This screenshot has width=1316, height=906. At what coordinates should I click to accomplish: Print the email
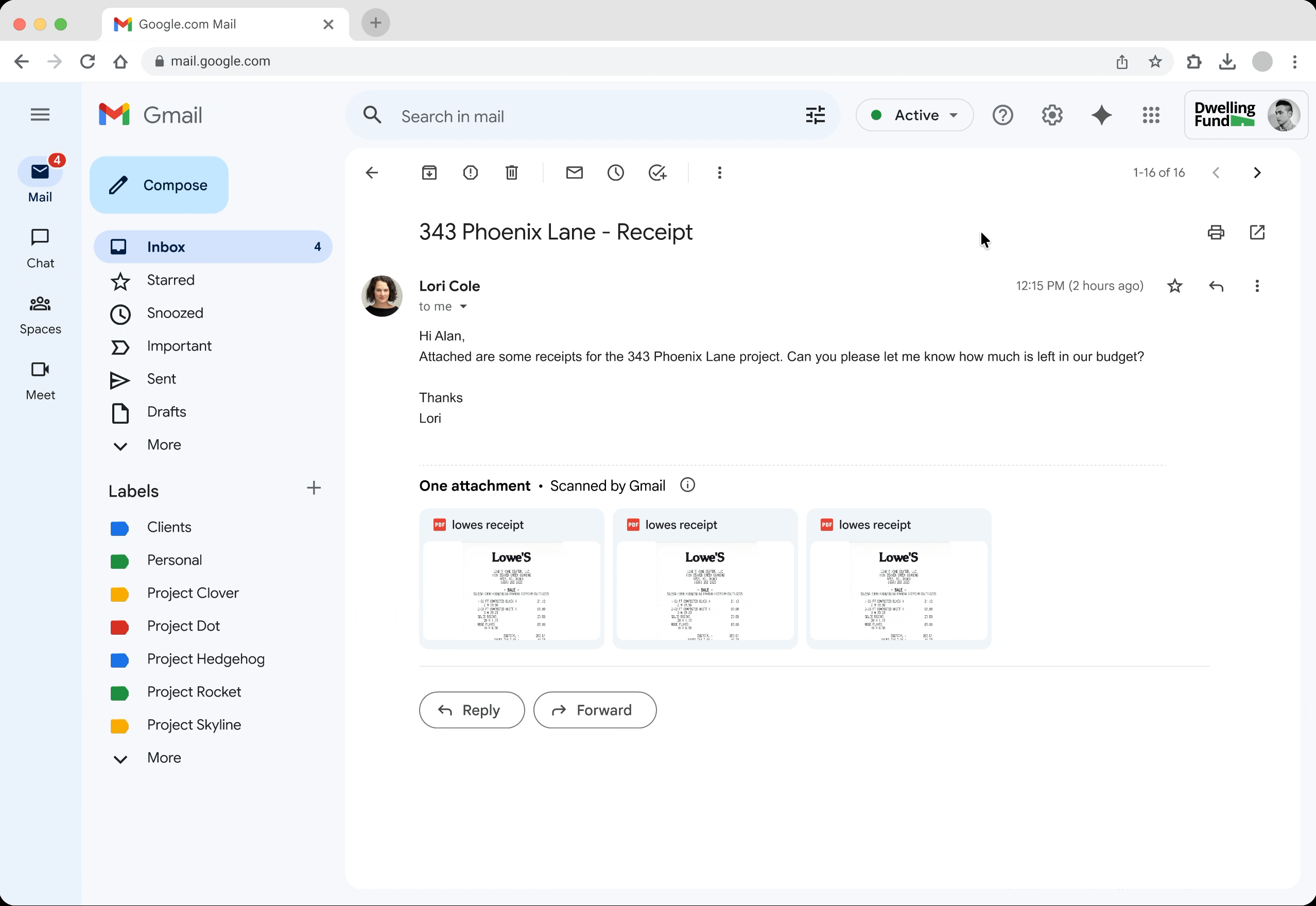(x=1216, y=232)
